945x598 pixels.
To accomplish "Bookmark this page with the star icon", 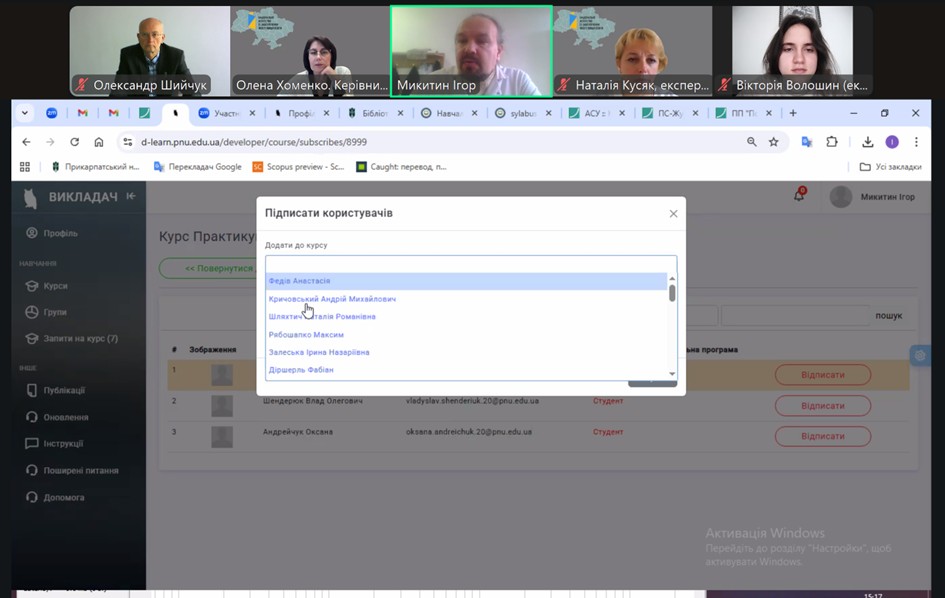I will tap(773, 142).
